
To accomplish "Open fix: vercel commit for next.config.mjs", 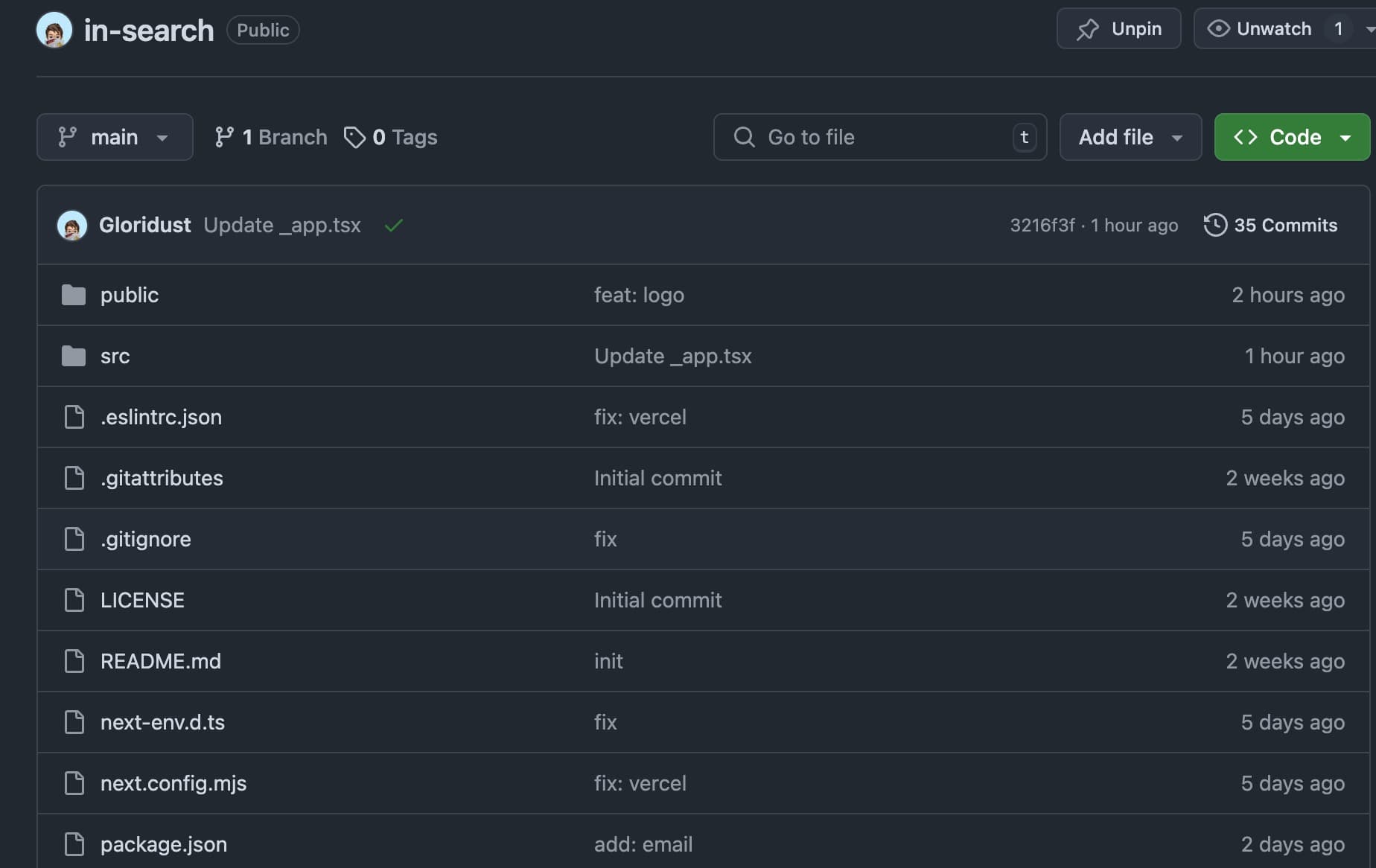I will click(x=640, y=783).
